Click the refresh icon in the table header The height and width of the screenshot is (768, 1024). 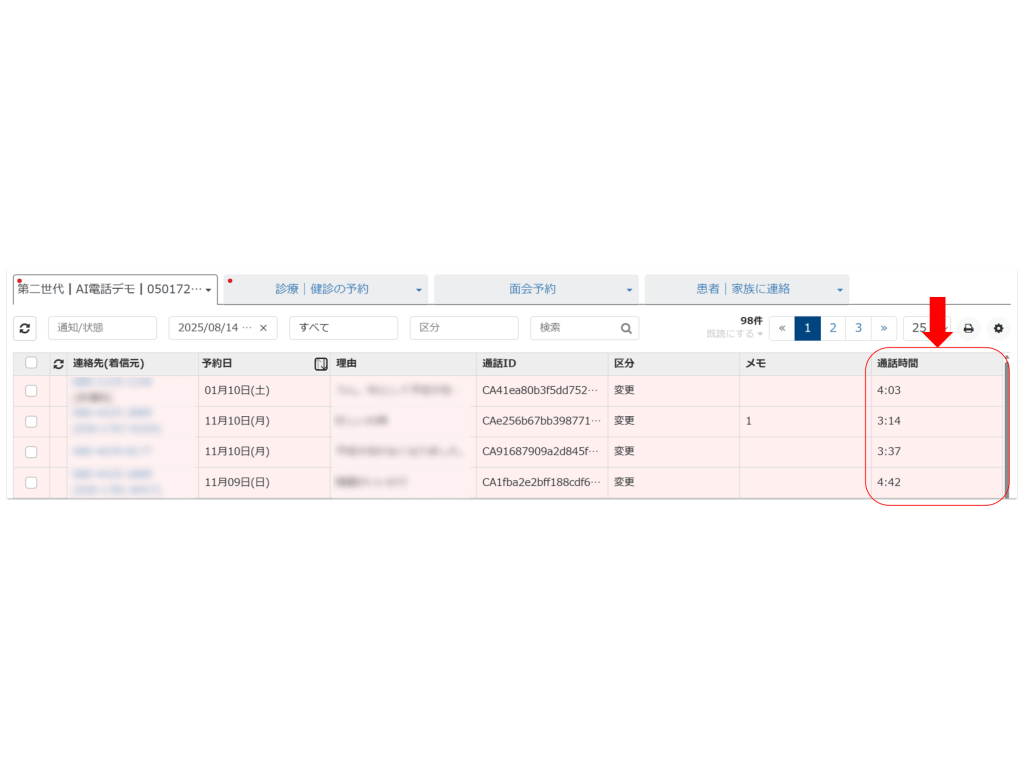click(58, 364)
